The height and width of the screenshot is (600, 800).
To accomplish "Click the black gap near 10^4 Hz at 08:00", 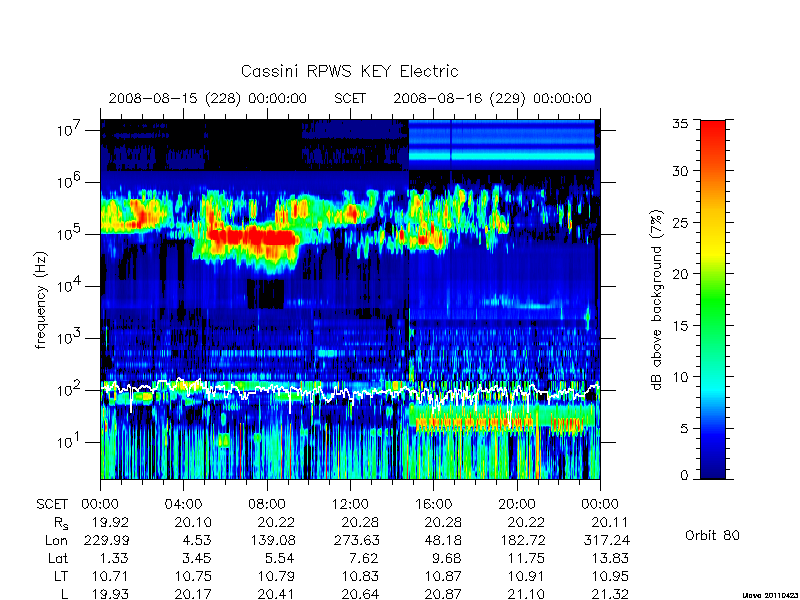I will (x=265, y=294).
